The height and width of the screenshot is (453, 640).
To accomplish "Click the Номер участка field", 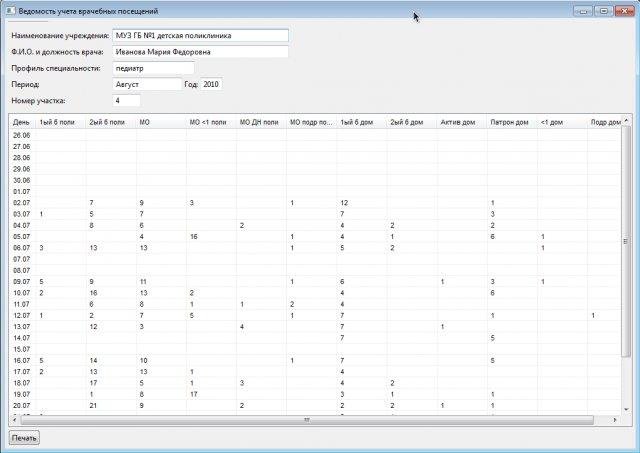I will (126, 100).
